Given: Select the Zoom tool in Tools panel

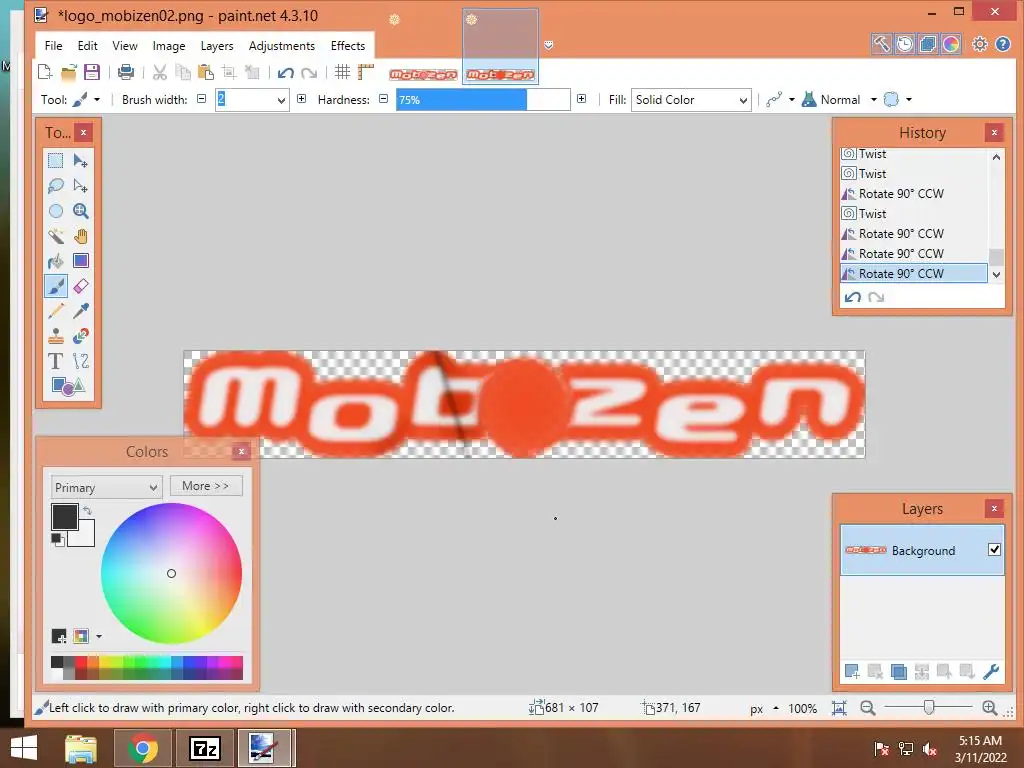Looking at the screenshot, I should 80,211.
